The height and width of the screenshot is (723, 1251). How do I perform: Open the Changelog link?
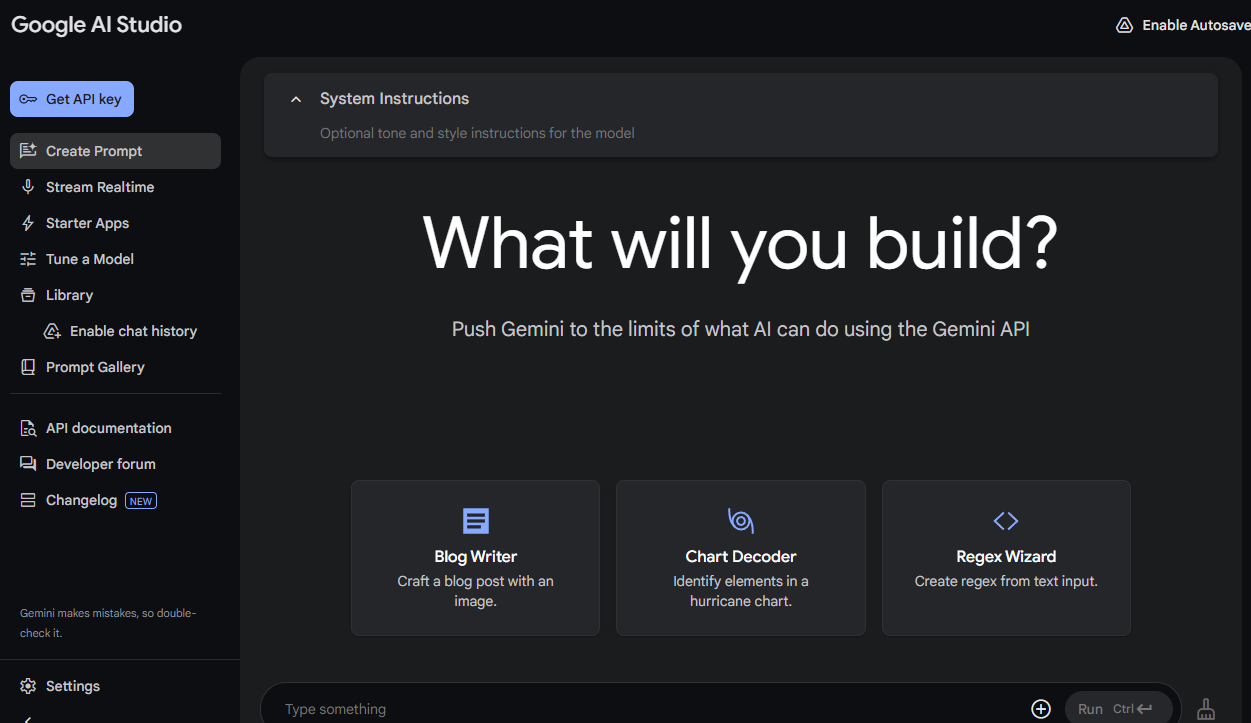tap(81, 500)
